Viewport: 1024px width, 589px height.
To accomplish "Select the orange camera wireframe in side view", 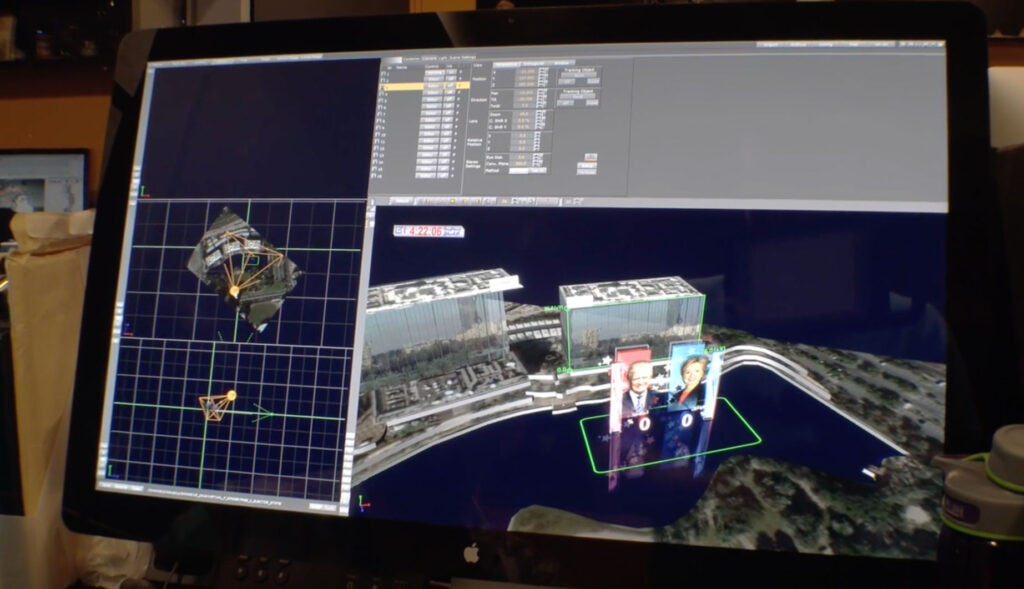I will point(214,406).
